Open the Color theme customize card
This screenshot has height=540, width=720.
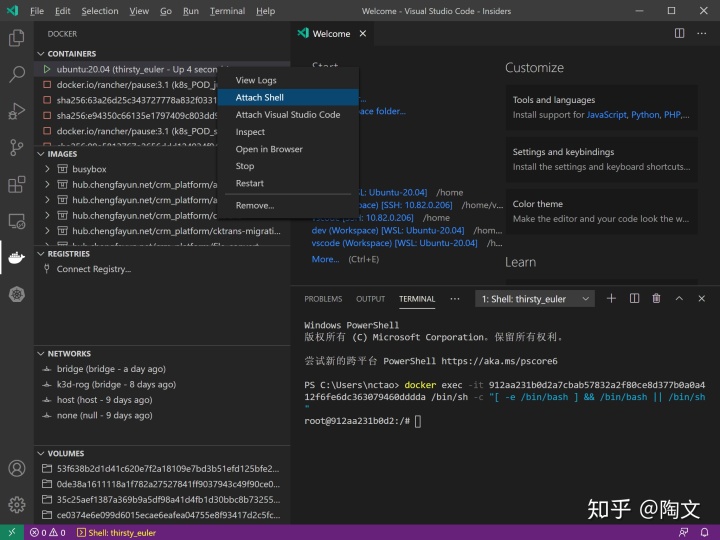[x=602, y=211]
